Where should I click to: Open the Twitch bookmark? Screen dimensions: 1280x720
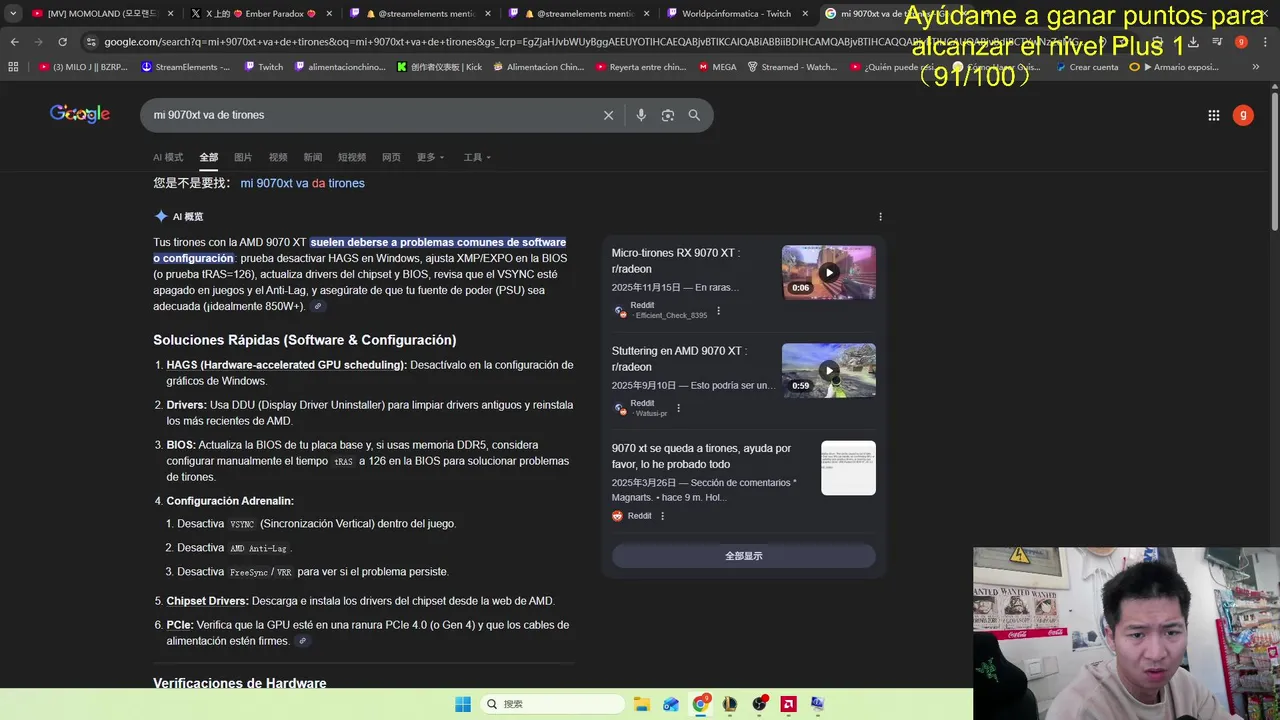click(x=263, y=67)
